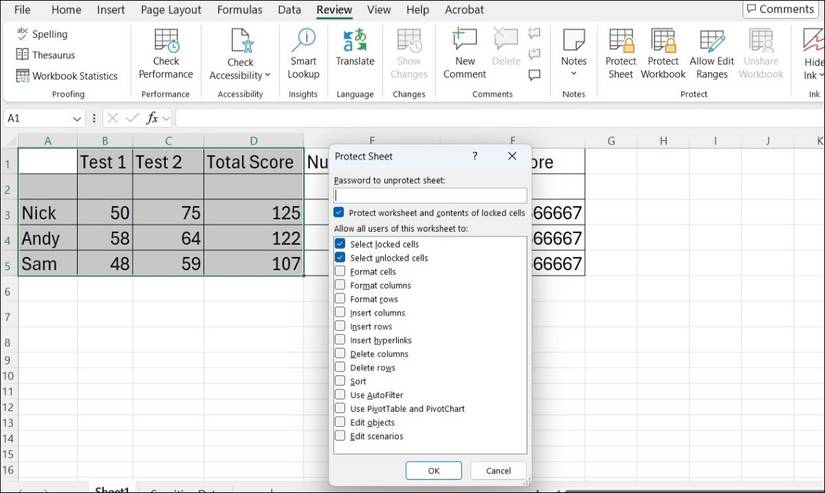Expand the function dropdown next to fx

pyautogui.click(x=166, y=118)
